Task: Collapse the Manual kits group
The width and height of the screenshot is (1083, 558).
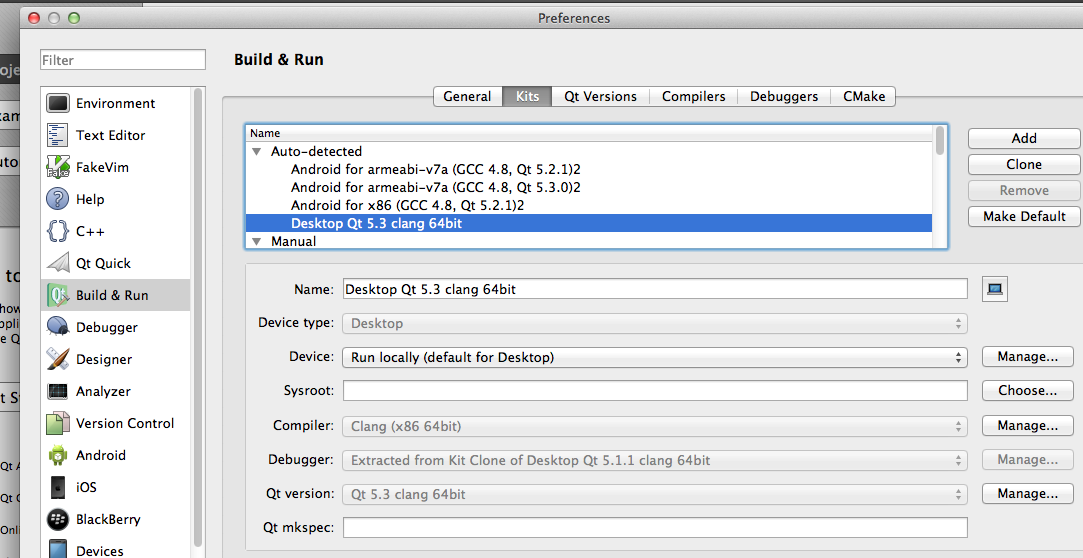Action: 257,241
